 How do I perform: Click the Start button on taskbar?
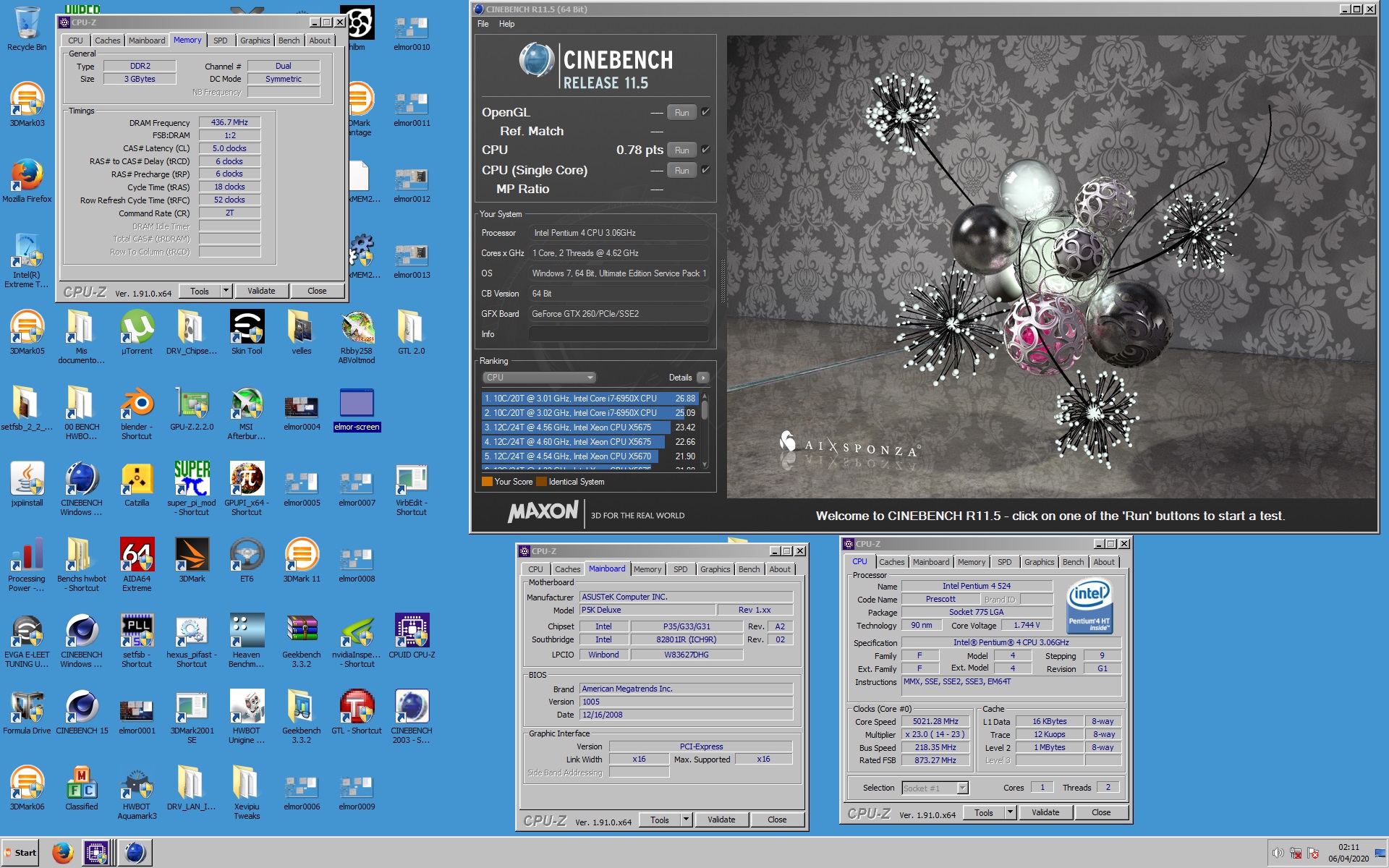pos(21,853)
